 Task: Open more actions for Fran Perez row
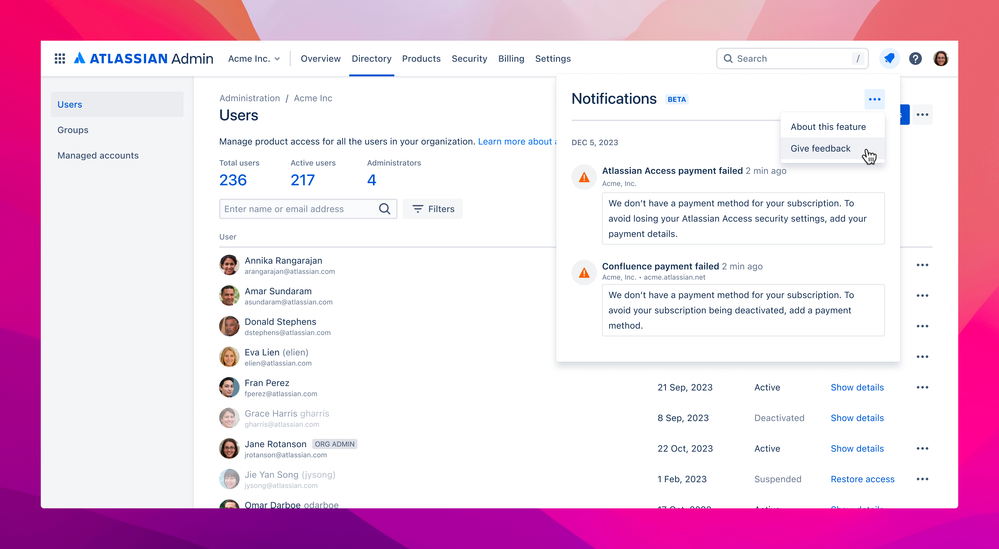click(922, 387)
